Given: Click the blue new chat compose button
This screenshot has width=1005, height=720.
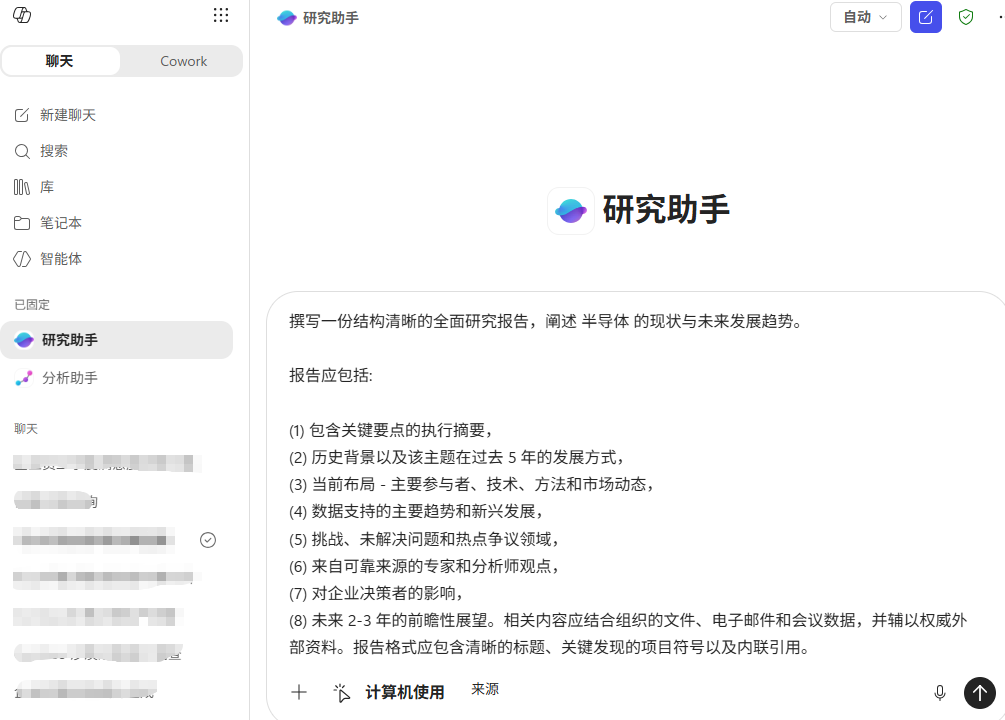Looking at the screenshot, I should (x=926, y=17).
